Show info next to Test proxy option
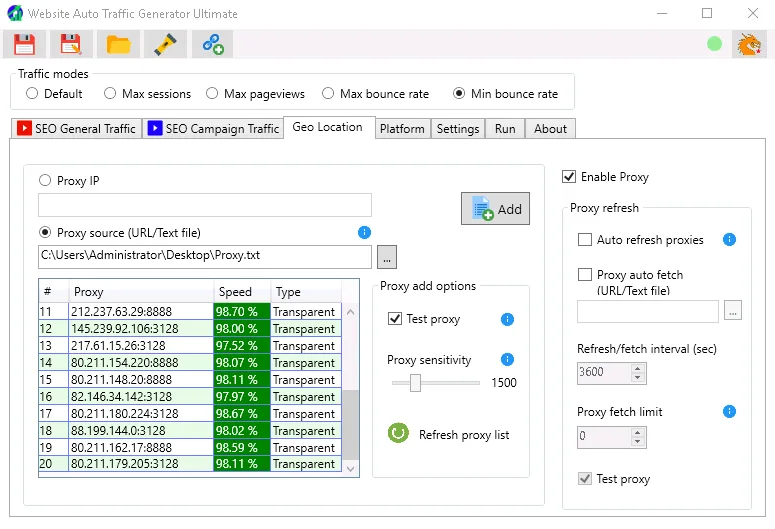Image resolution: width=775 pixels, height=529 pixels. [507, 319]
